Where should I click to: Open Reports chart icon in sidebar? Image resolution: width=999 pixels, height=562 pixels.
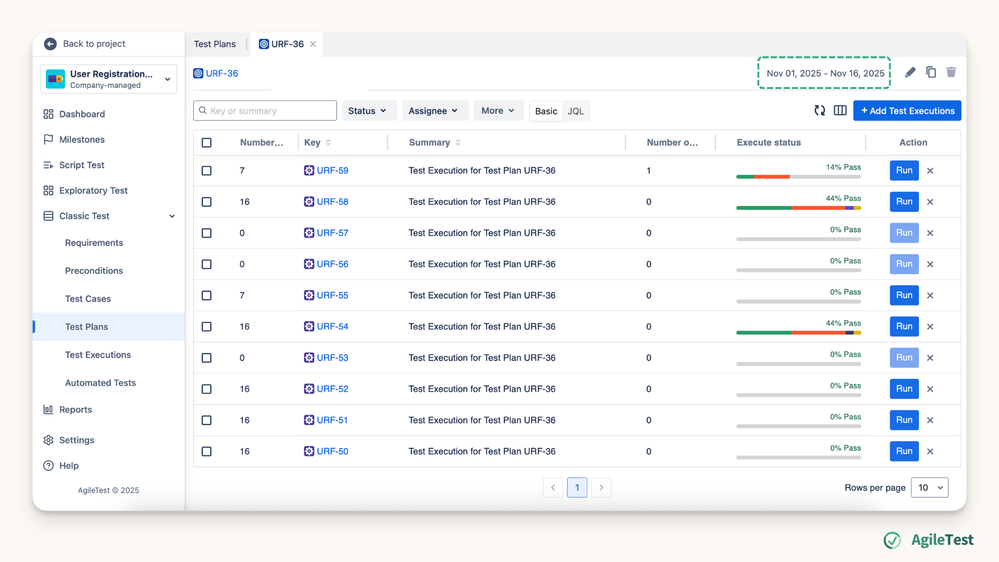[x=48, y=410]
